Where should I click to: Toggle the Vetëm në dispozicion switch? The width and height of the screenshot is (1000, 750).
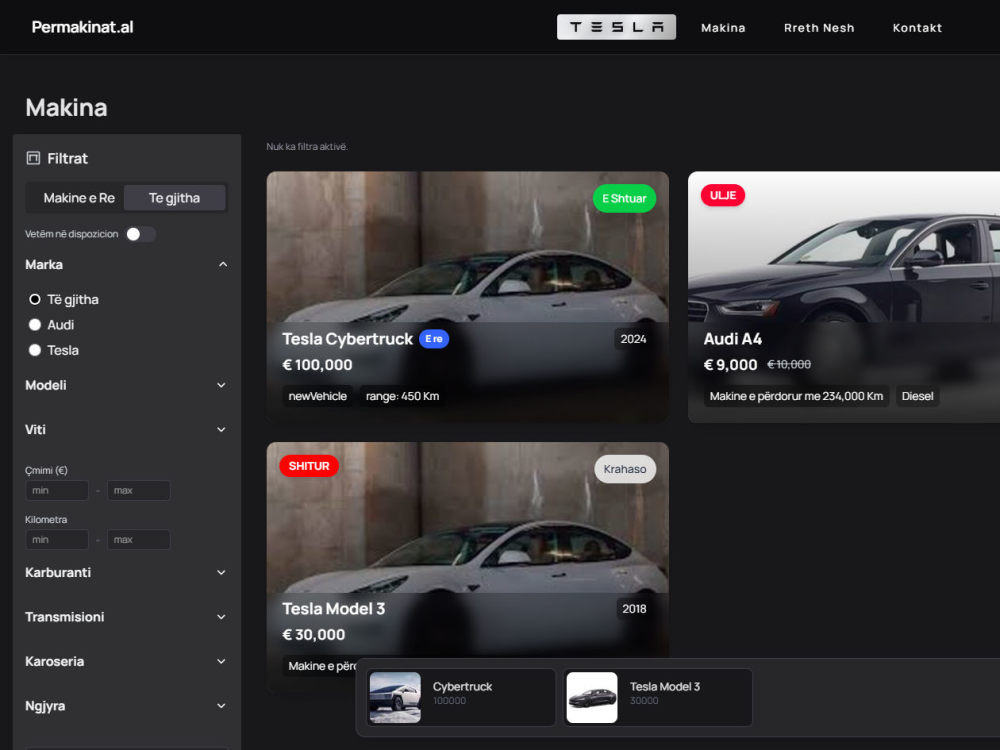[x=140, y=234]
